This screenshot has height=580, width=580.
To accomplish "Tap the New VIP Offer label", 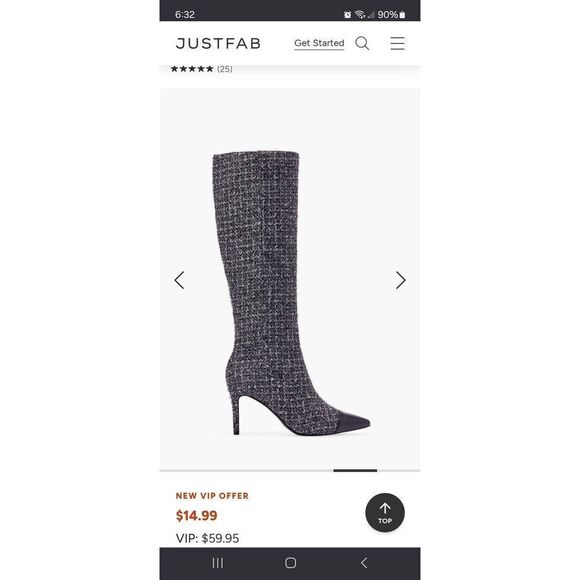I will [x=212, y=496].
